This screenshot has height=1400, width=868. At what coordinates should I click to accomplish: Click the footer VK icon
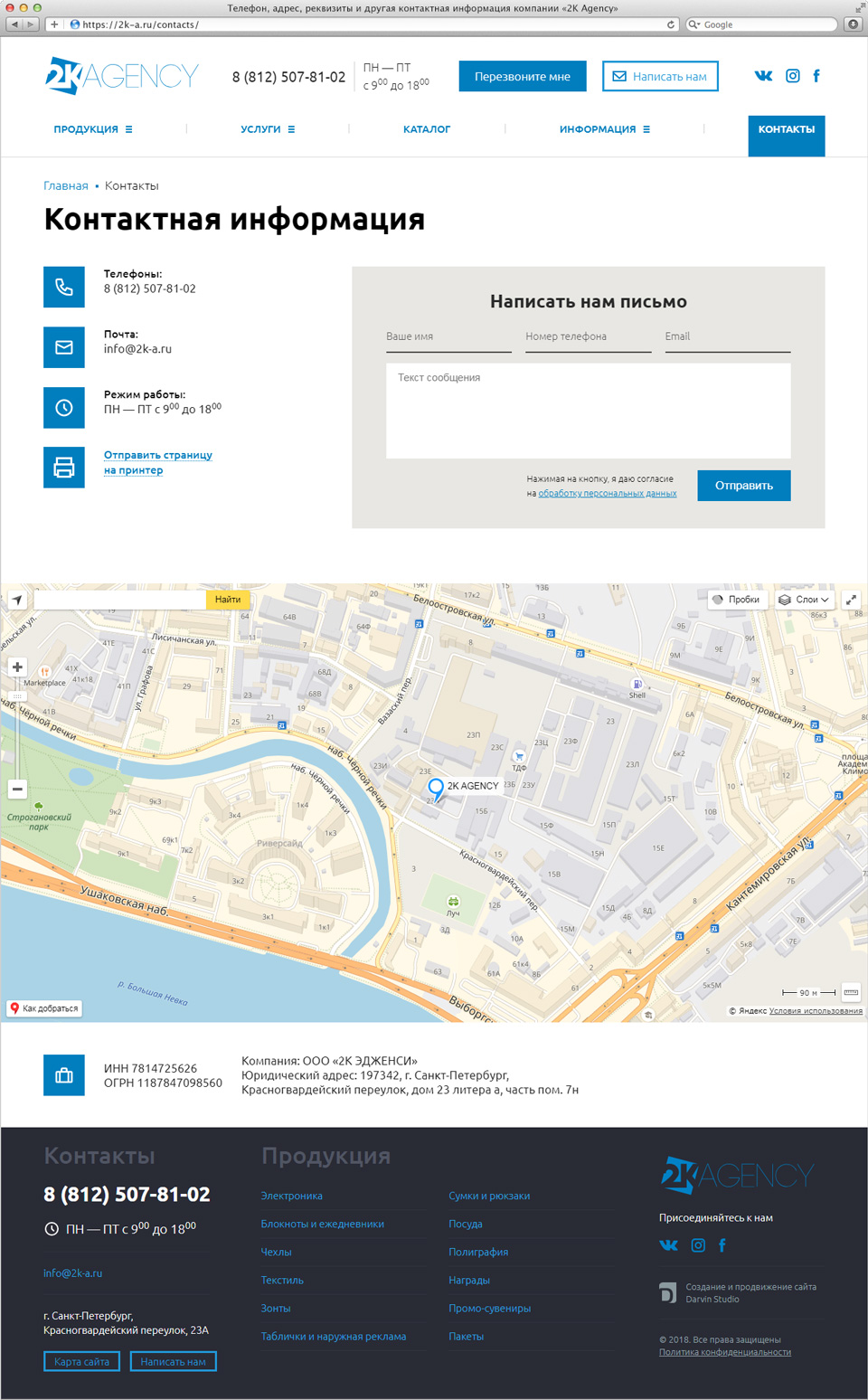point(668,1245)
